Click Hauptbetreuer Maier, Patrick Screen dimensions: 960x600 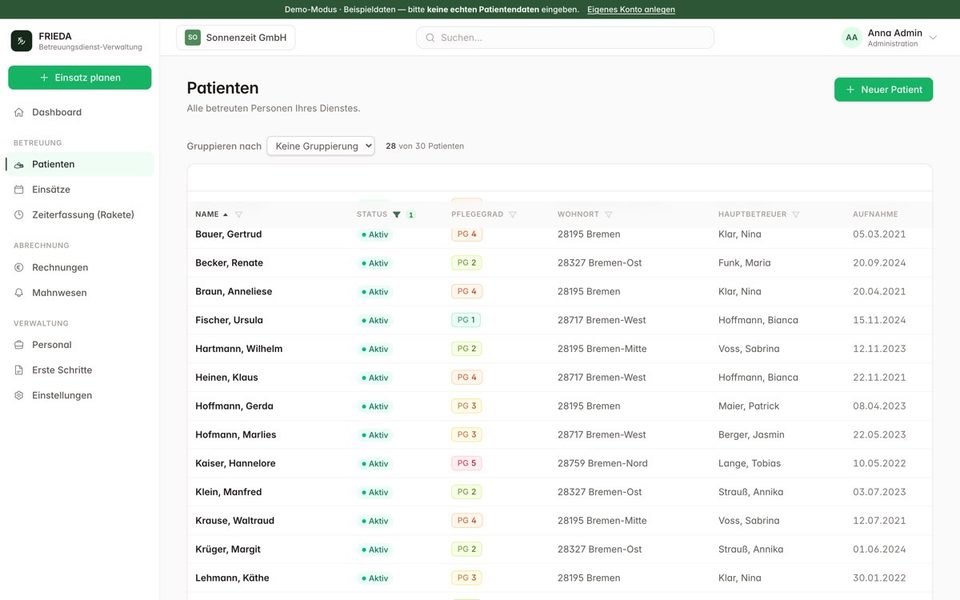(x=749, y=406)
